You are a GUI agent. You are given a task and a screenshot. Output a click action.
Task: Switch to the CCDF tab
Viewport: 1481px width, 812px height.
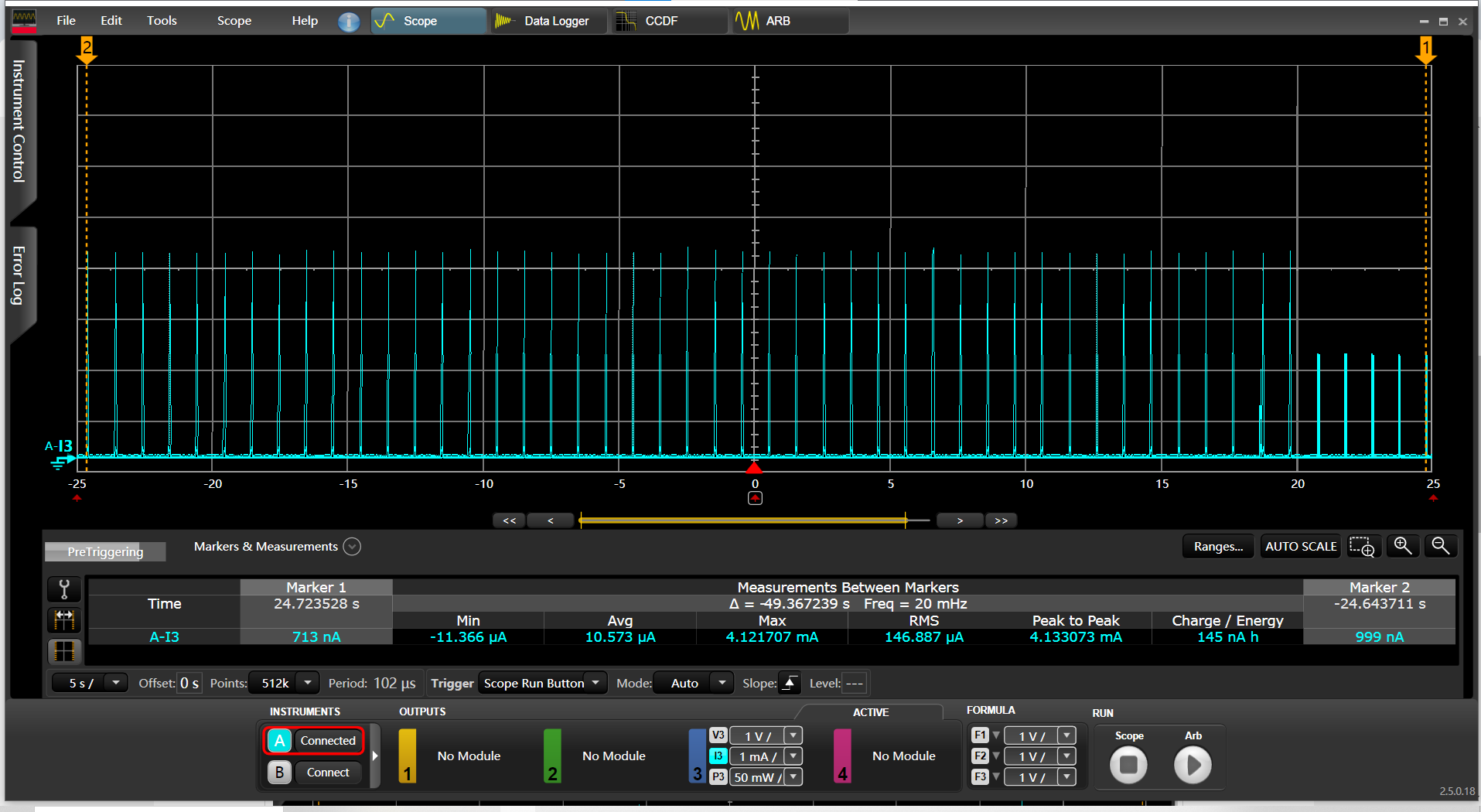point(670,21)
